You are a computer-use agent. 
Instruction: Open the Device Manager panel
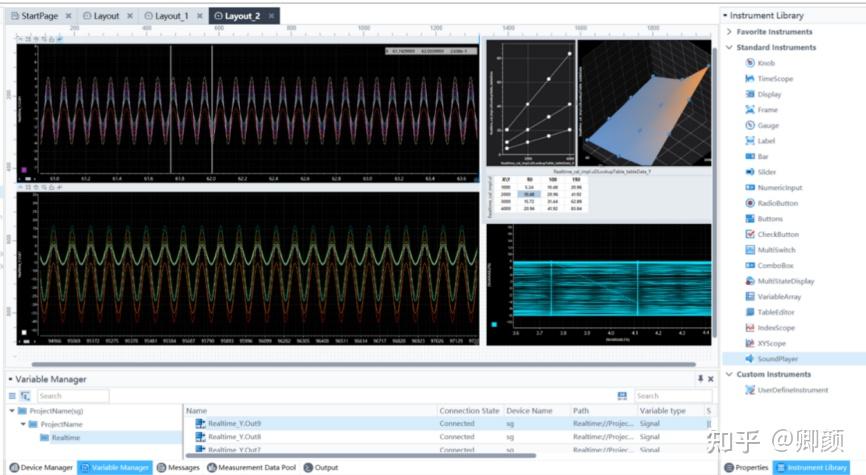pos(41,468)
